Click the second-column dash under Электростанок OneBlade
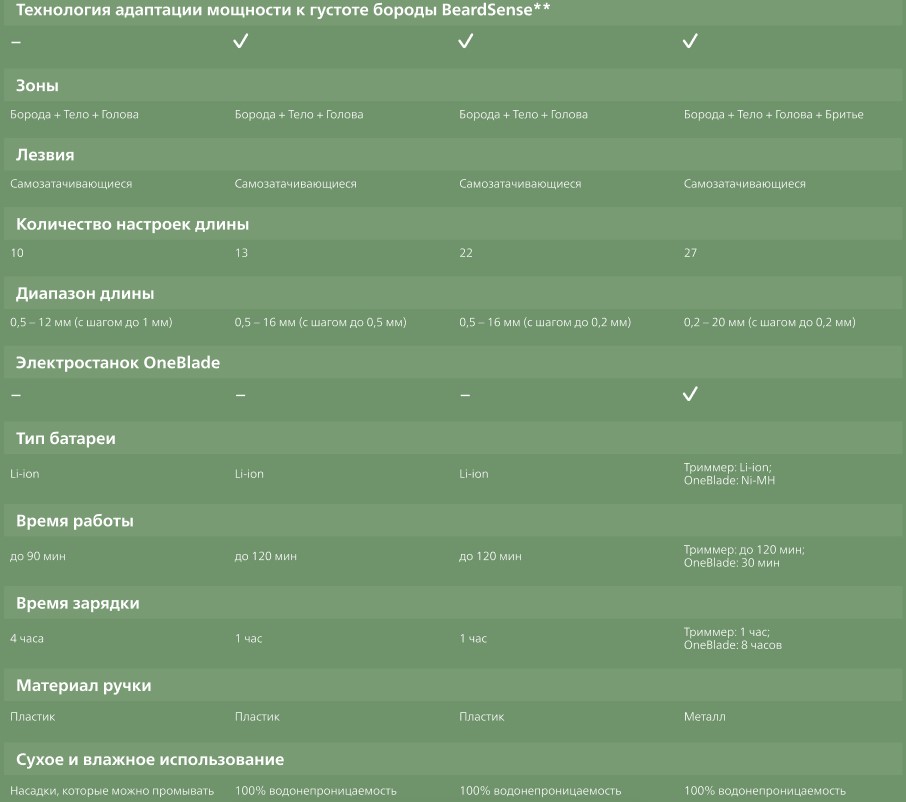906x802 pixels. tap(240, 395)
